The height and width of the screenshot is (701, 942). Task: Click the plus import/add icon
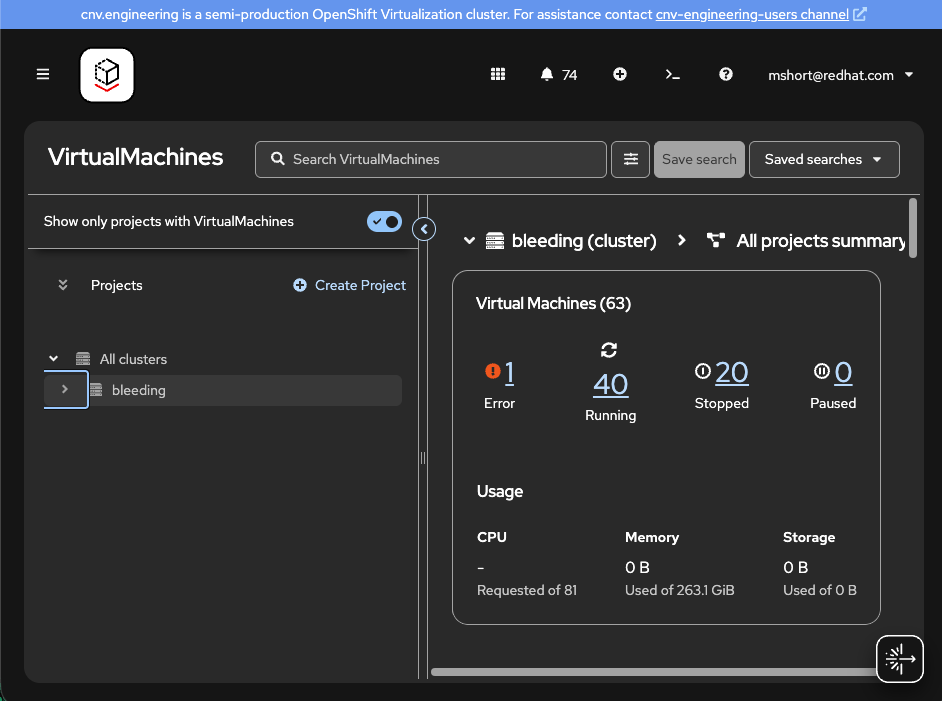coord(620,75)
